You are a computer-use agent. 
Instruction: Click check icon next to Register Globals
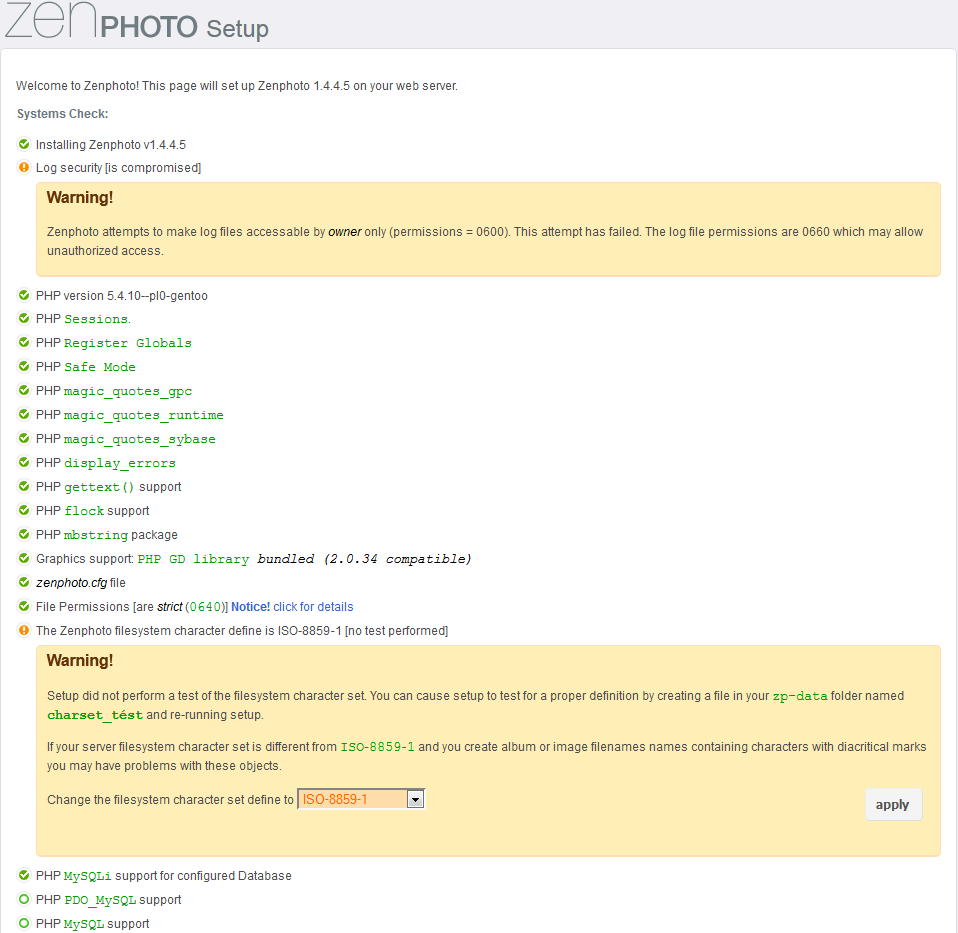(24, 342)
